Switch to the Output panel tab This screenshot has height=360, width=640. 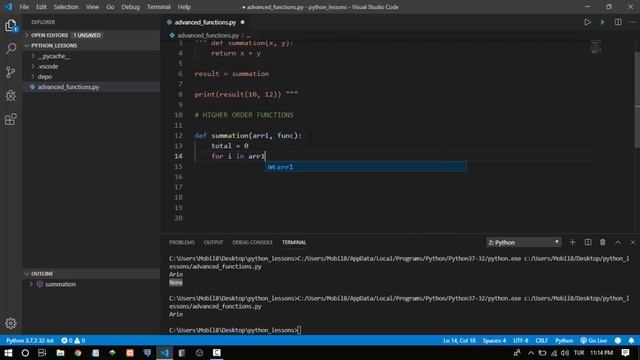click(x=213, y=242)
